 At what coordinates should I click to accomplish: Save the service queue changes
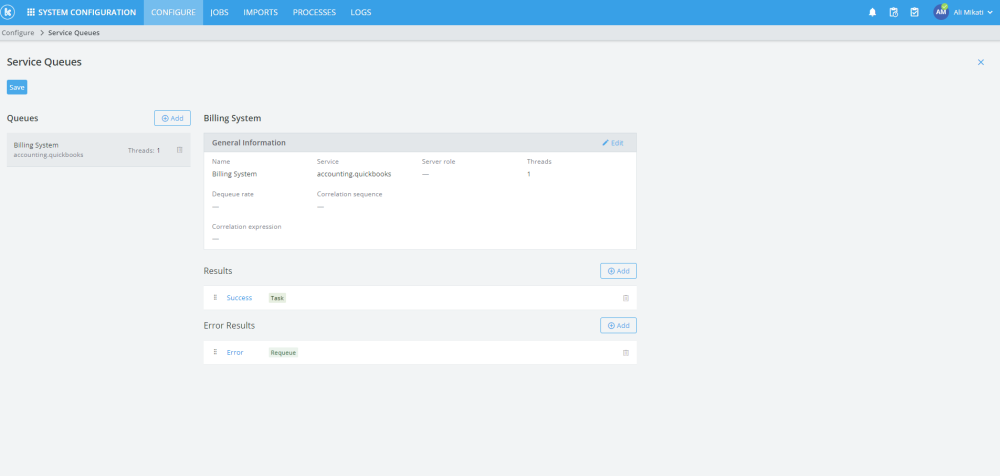pyautogui.click(x=17, y=87)
